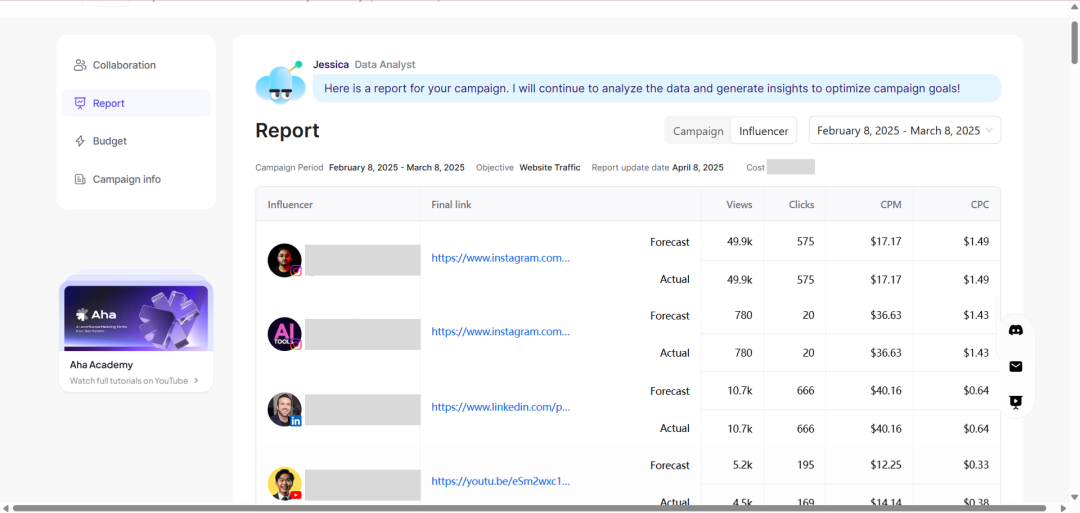Click the CPC column header
1080x513 pixels.
click(x=979, y=205)
